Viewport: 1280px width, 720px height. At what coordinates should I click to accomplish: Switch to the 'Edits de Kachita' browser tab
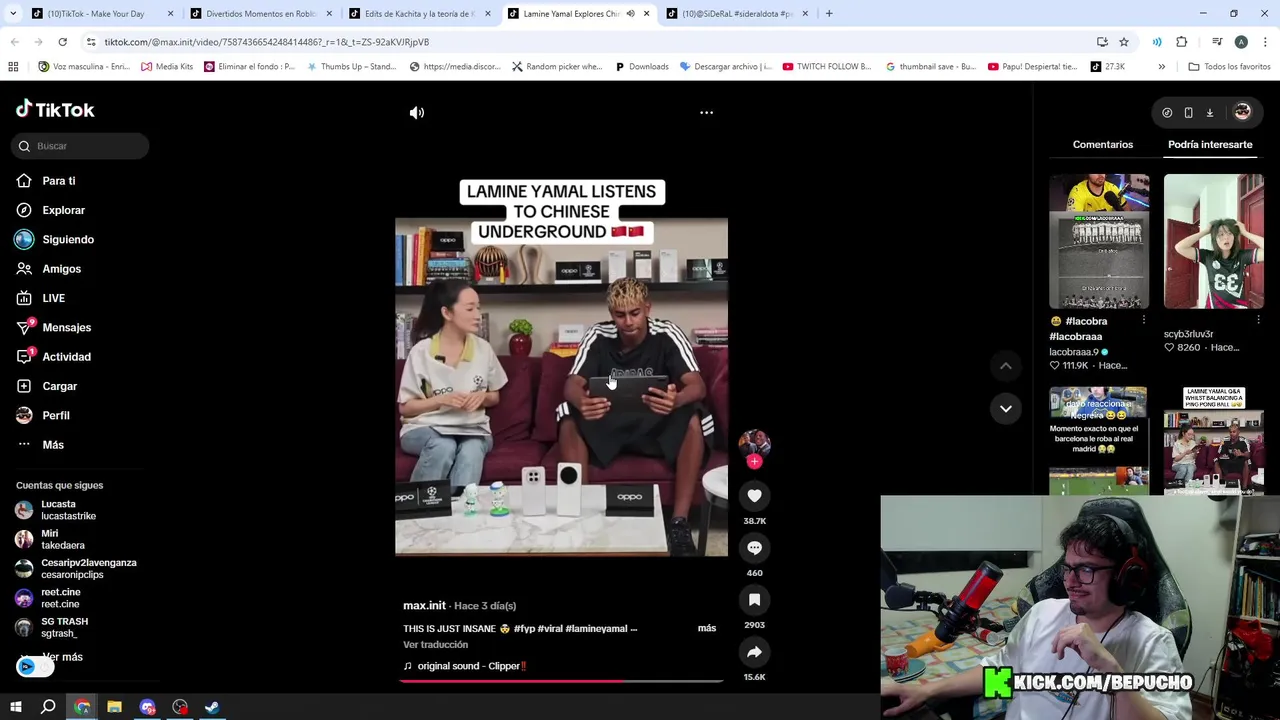420,14
